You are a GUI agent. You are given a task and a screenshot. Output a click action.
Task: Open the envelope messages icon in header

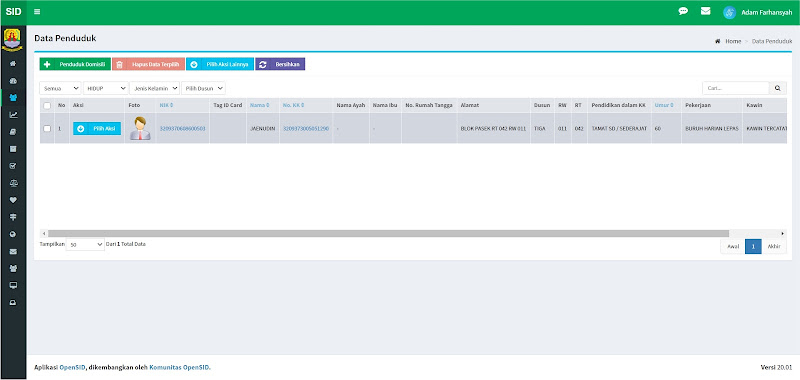point(705,11)
